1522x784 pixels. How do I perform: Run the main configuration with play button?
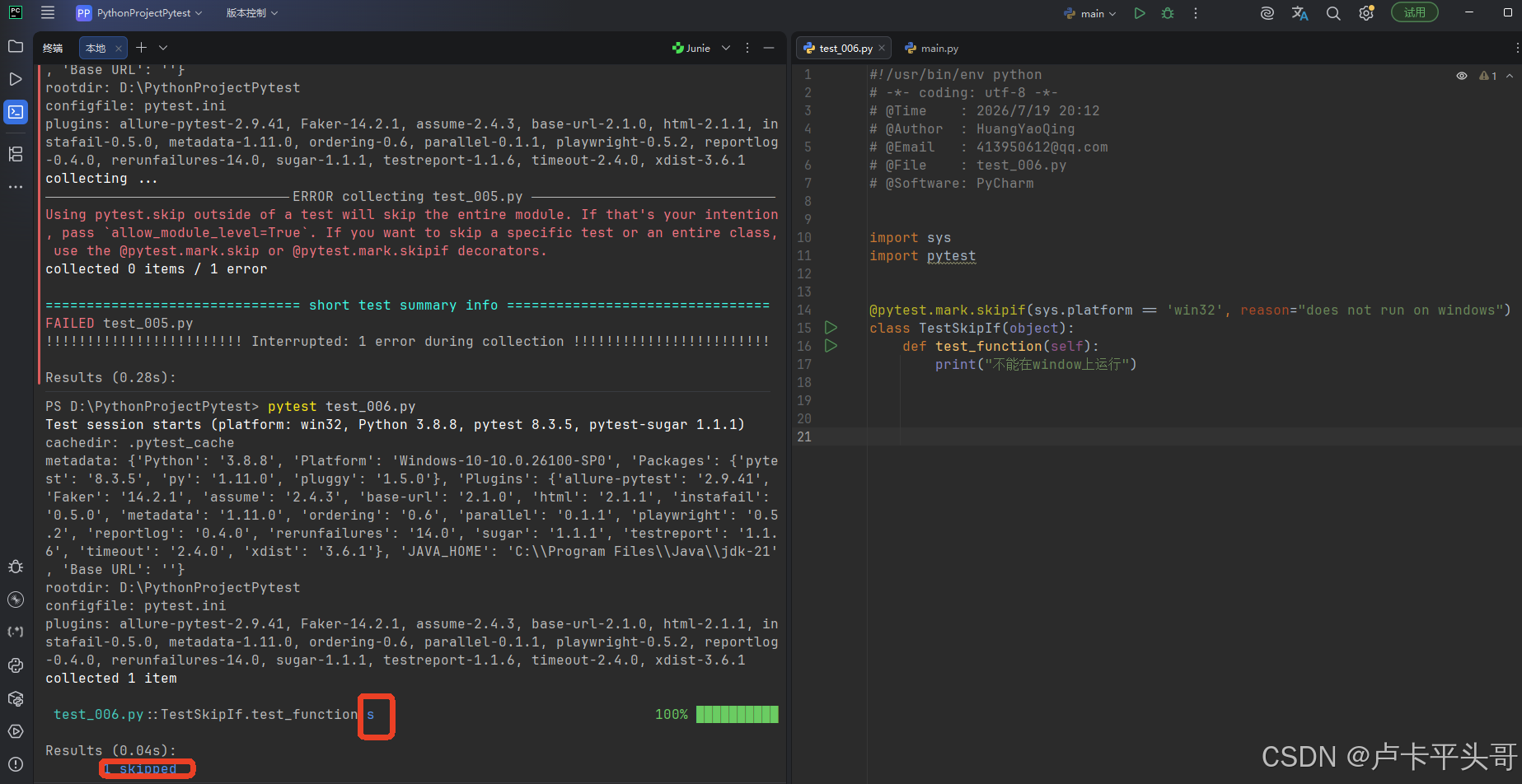(x=1140, y=13)
